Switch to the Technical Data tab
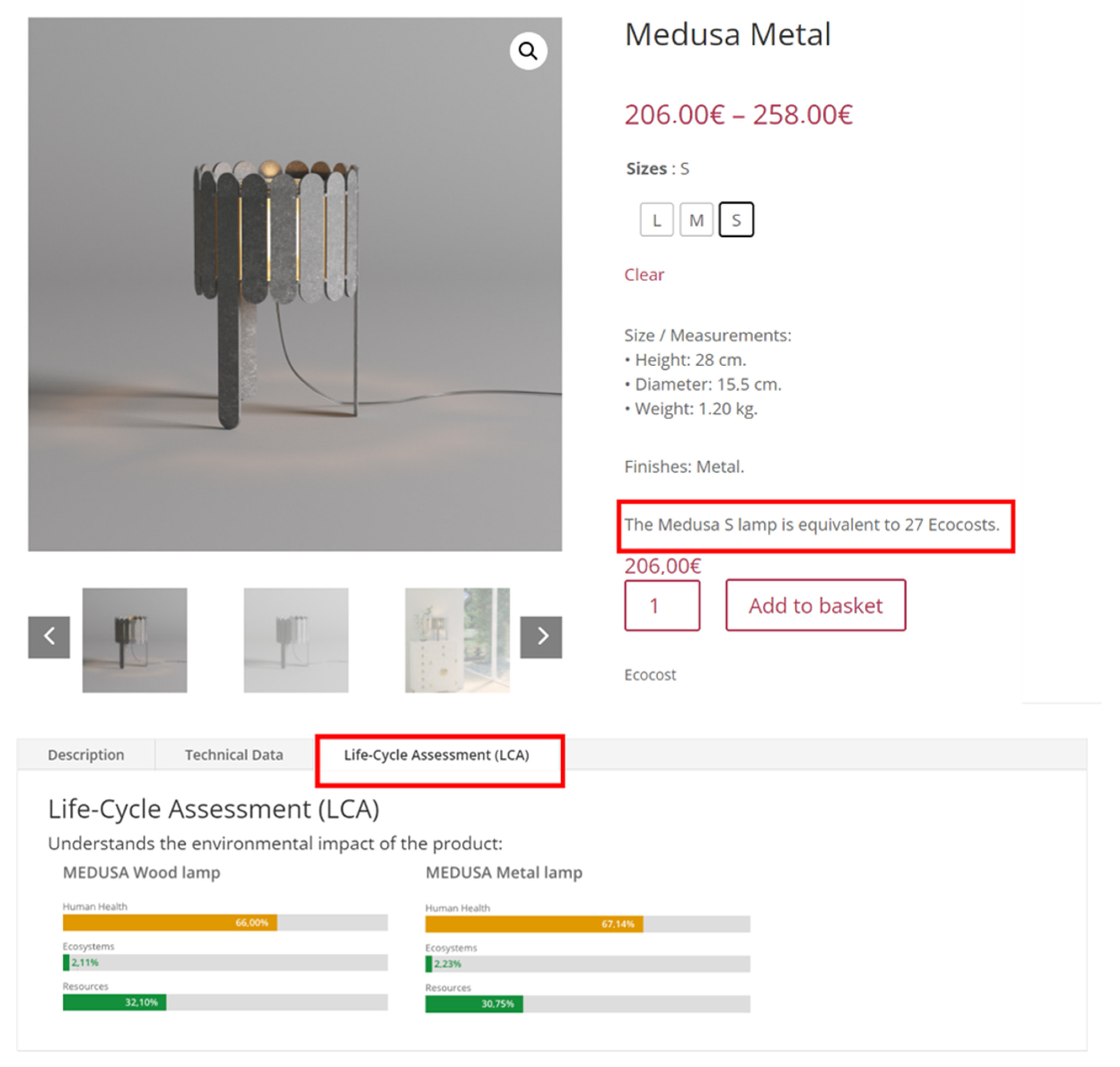Image resolution: width=1120 pixels, height=1067 pixels. click(x=234, y=755)
